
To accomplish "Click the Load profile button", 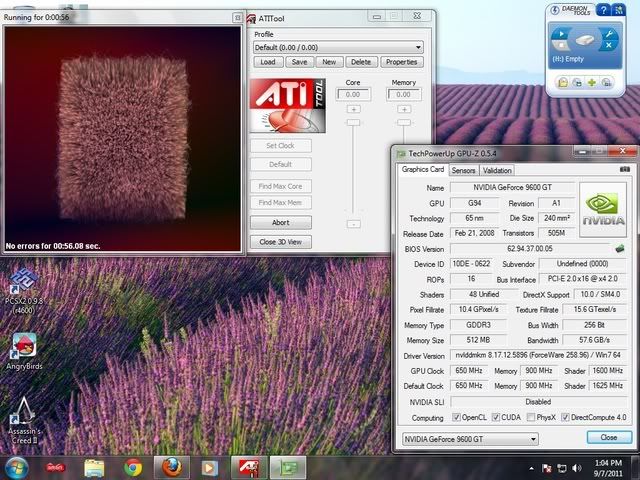I will tap(268, 62).
